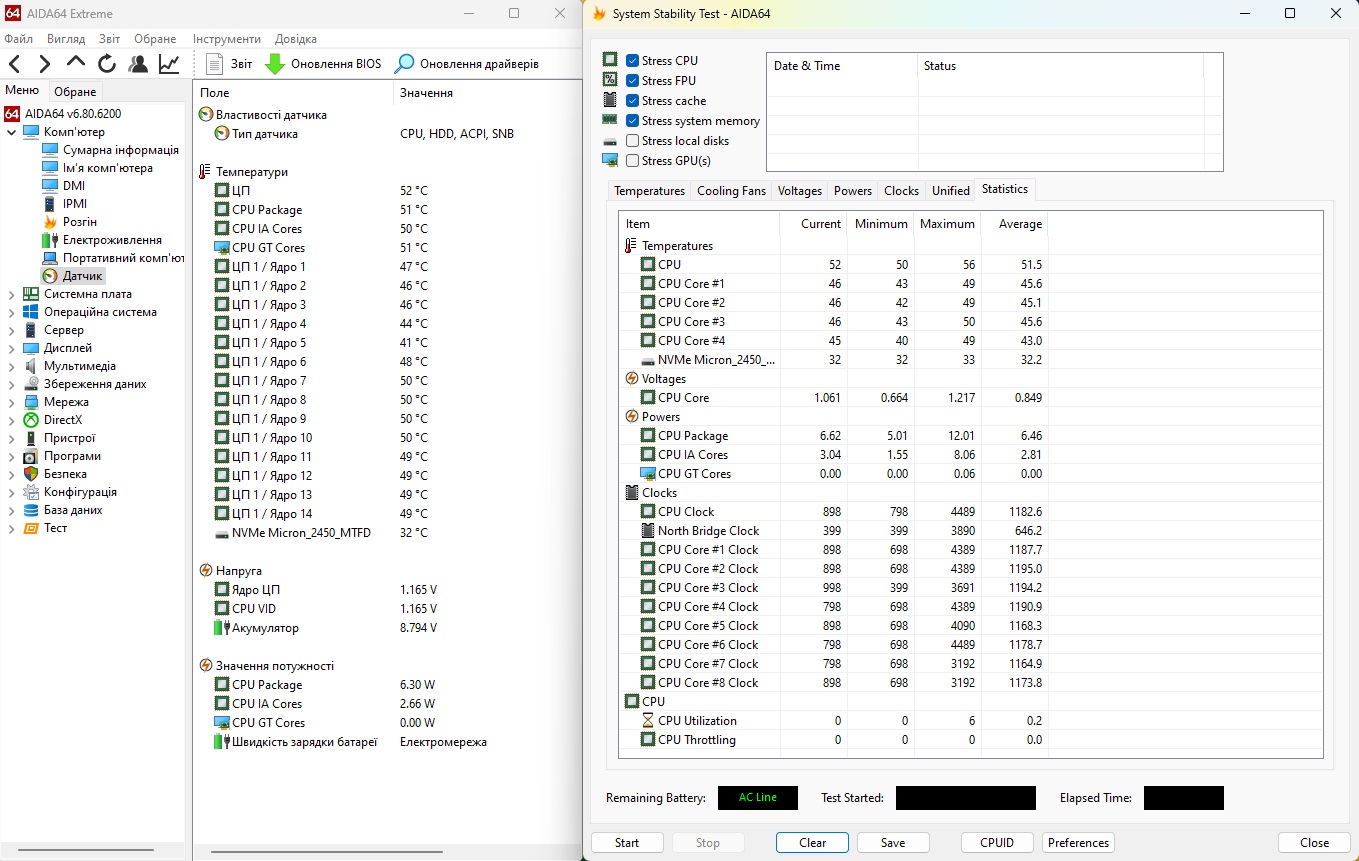This screenshot has height=861, width=1359.
Task: Expand the Мережа tree node
Action: pyautogui.click(x=12, y=402)
